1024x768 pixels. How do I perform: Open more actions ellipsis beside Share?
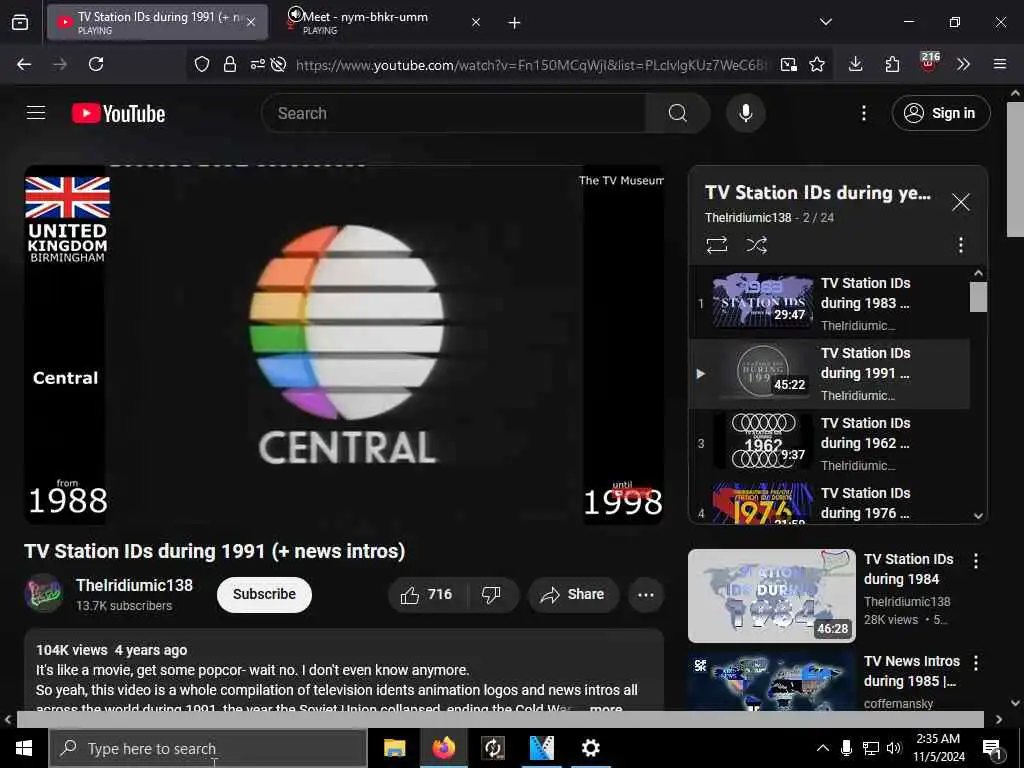pos(645,594)
